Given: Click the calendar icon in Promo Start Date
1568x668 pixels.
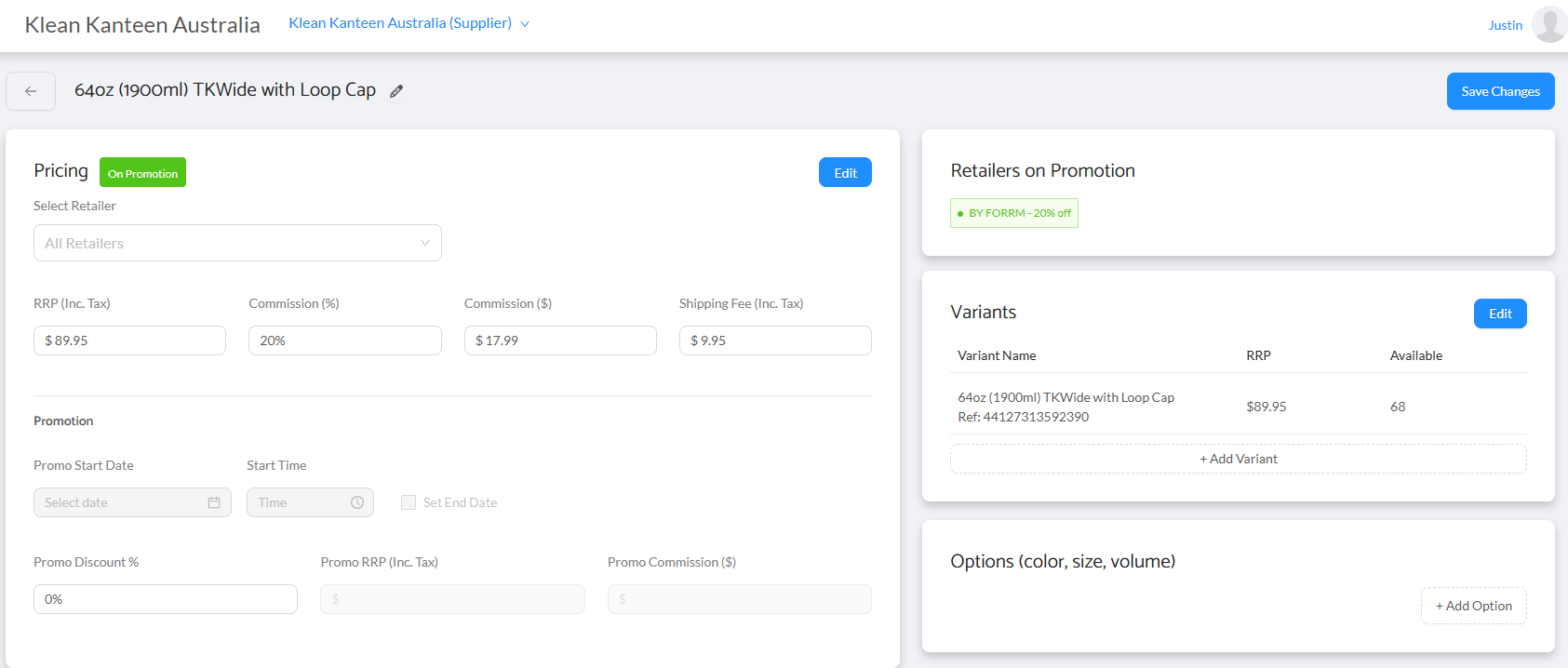Looking at the screenshot, I should coord(214,502).
